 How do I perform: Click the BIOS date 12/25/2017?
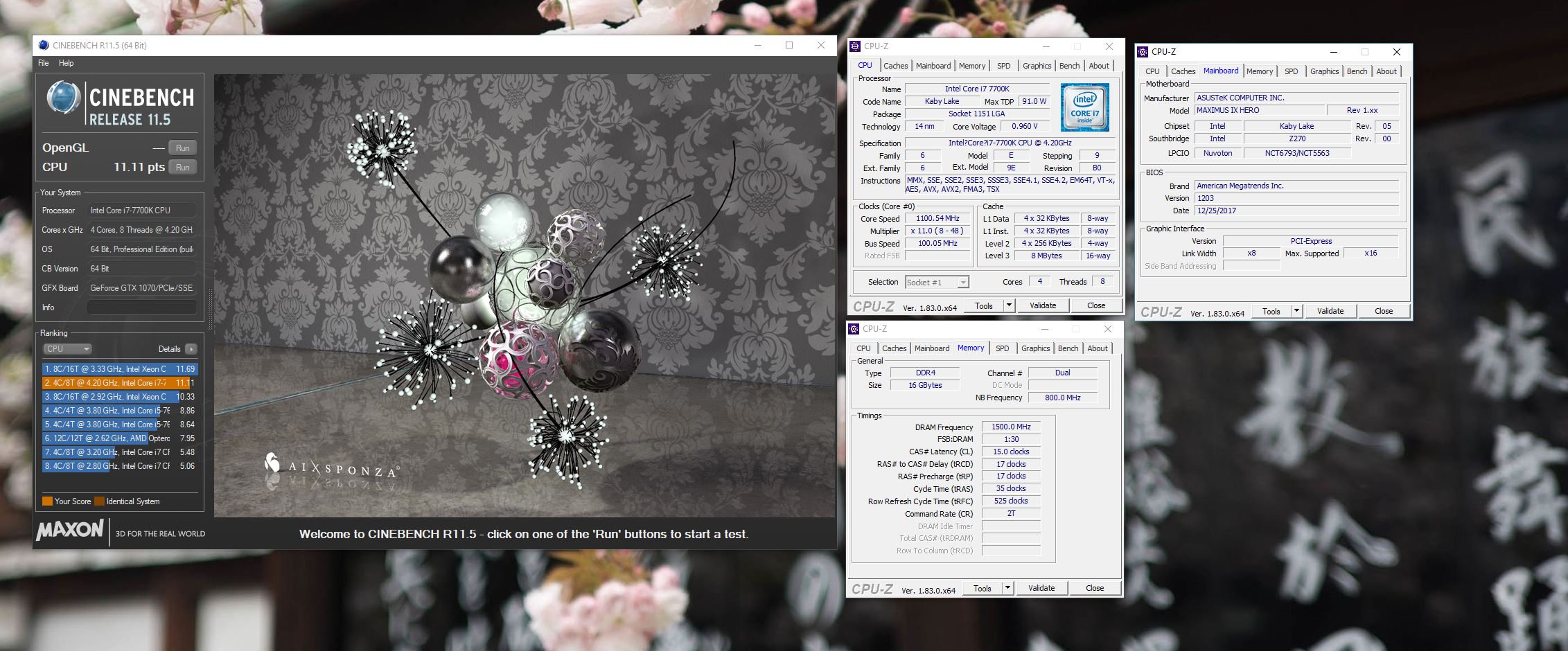pyautogui.click(x=1296, y=211)
